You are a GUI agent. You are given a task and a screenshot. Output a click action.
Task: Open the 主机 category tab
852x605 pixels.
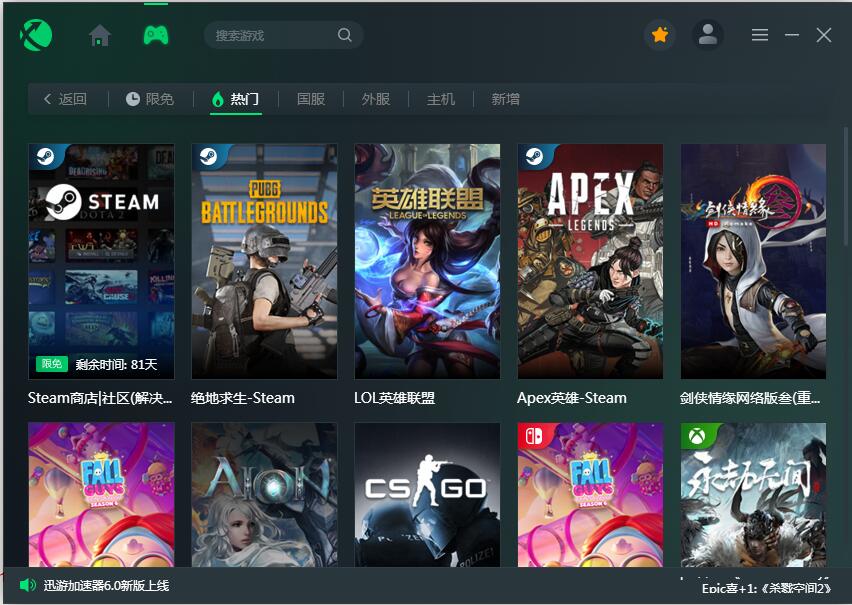pyautogui.click(x=440, y=98)
